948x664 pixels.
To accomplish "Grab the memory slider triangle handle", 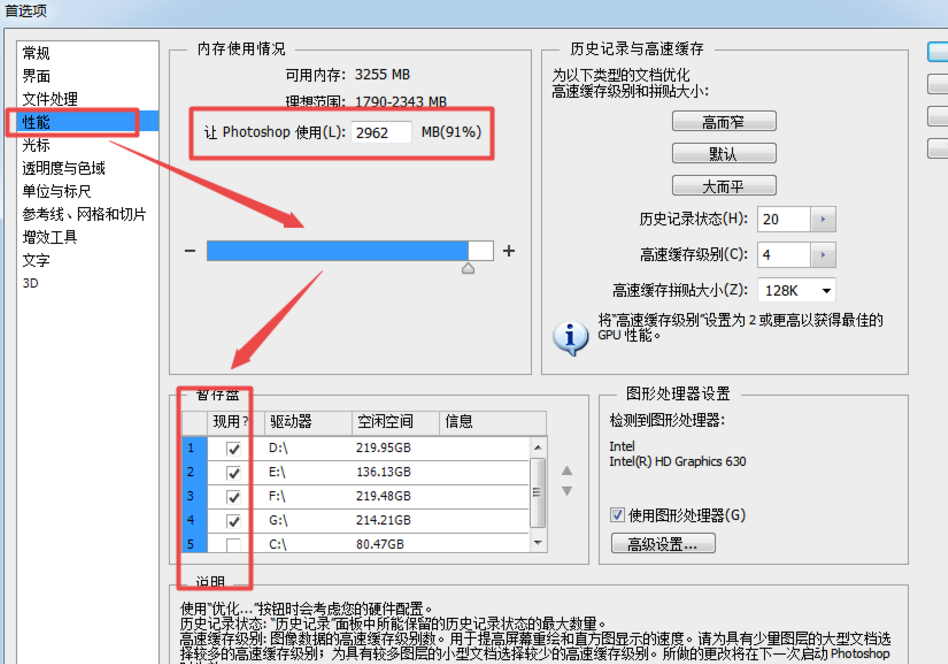I will 468,269.
